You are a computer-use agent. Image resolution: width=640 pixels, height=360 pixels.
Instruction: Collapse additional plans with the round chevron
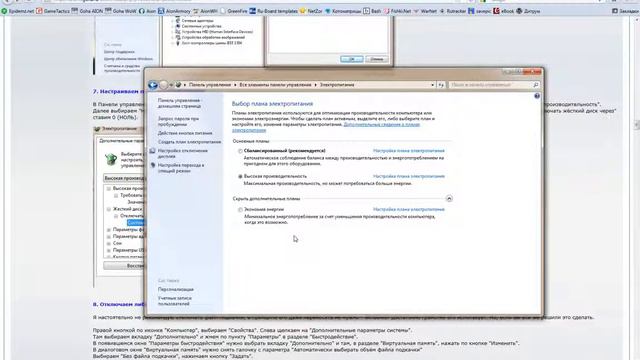pos(449,199)
